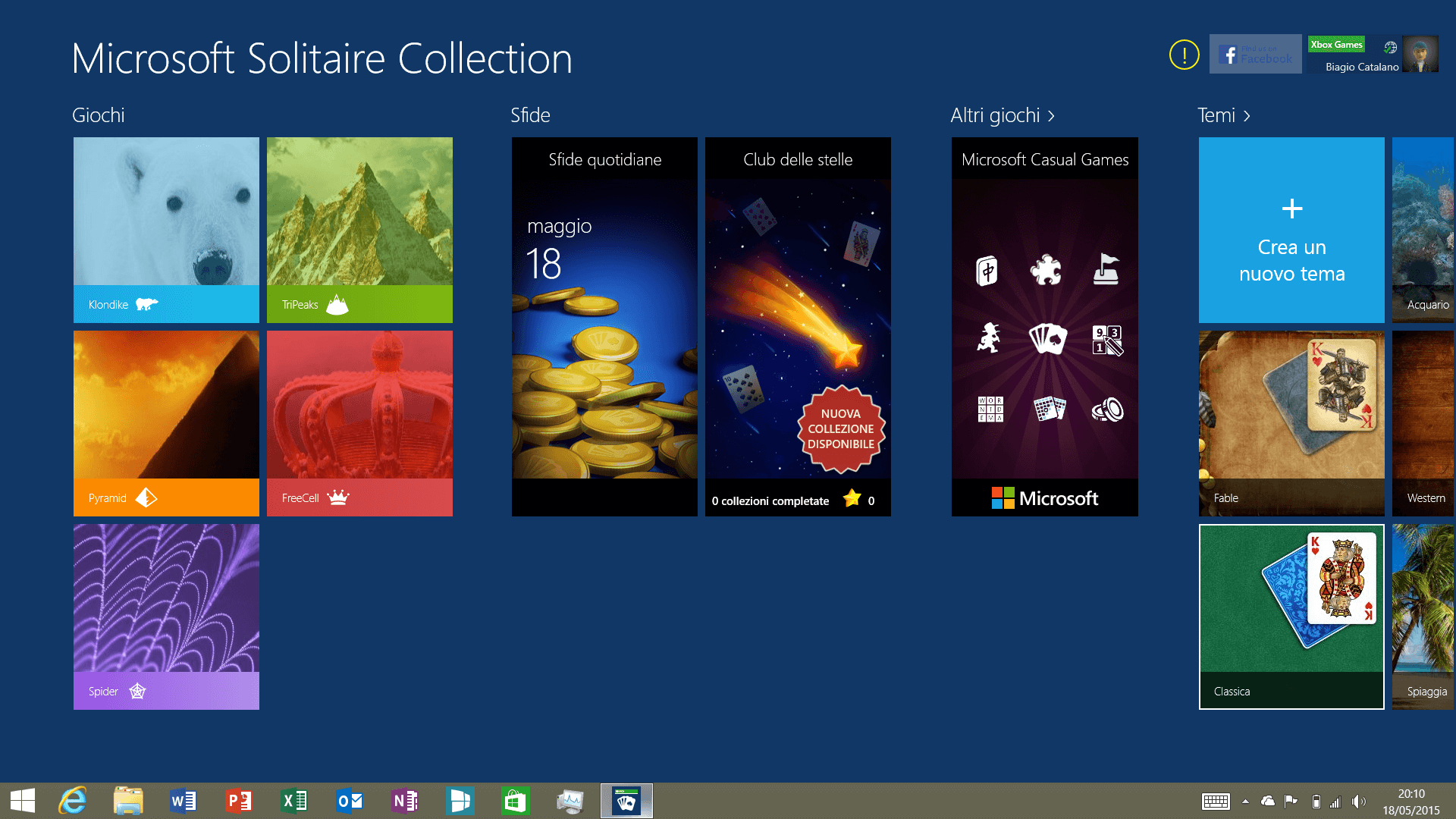The image size is (1456, 819).
Task: Click the bingo cards icon
Action: [1050, 409]
